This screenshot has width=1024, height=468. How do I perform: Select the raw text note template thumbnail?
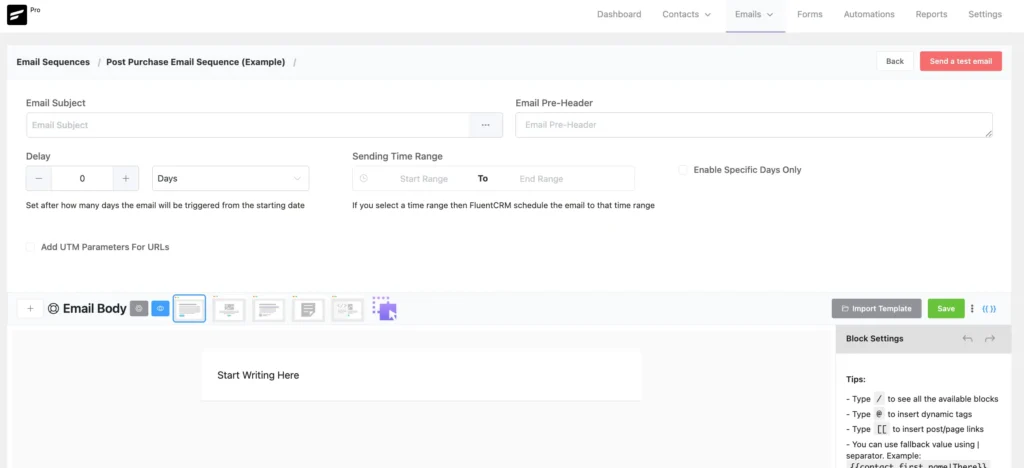click(308, 309)
